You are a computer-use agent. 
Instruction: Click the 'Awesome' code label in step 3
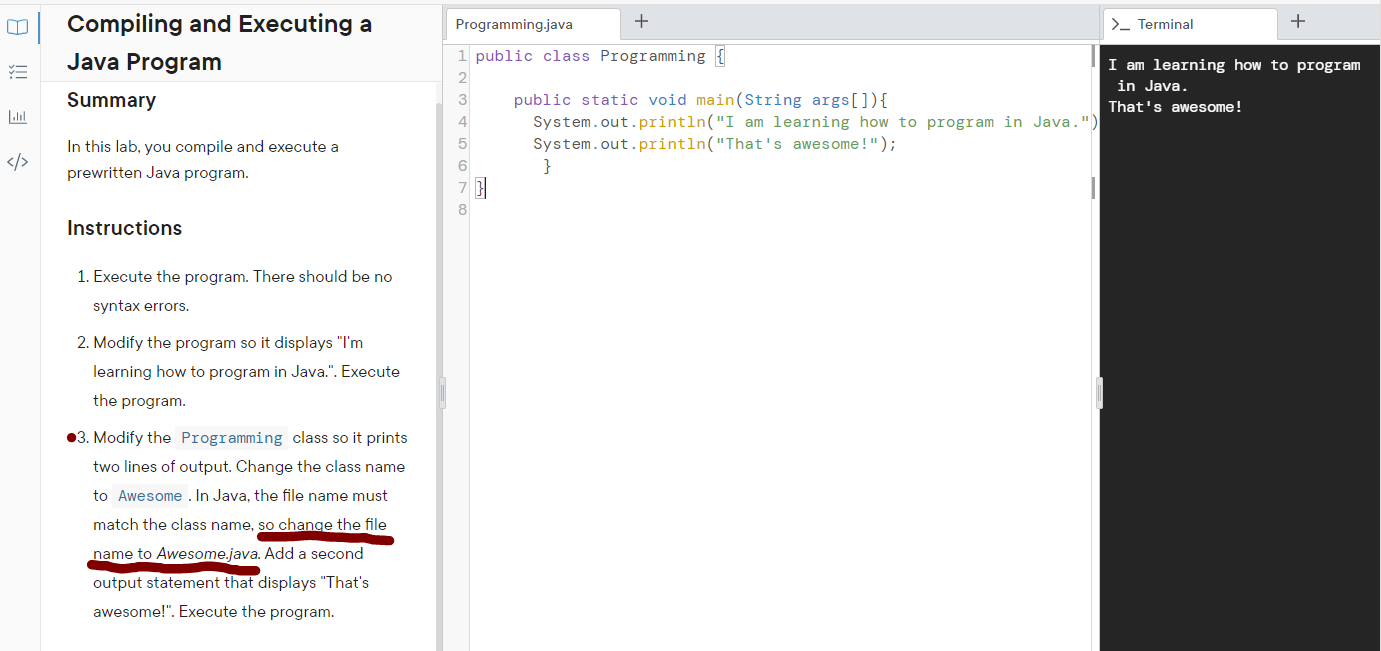coord(150,496)
